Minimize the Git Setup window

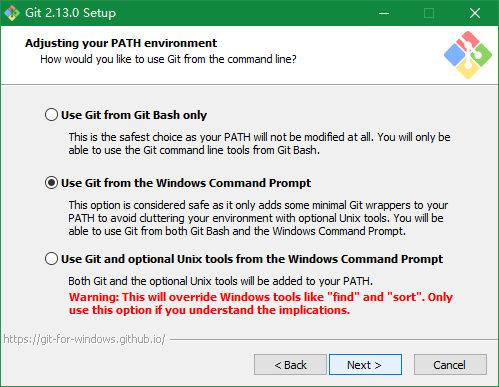tap(384, 13)
